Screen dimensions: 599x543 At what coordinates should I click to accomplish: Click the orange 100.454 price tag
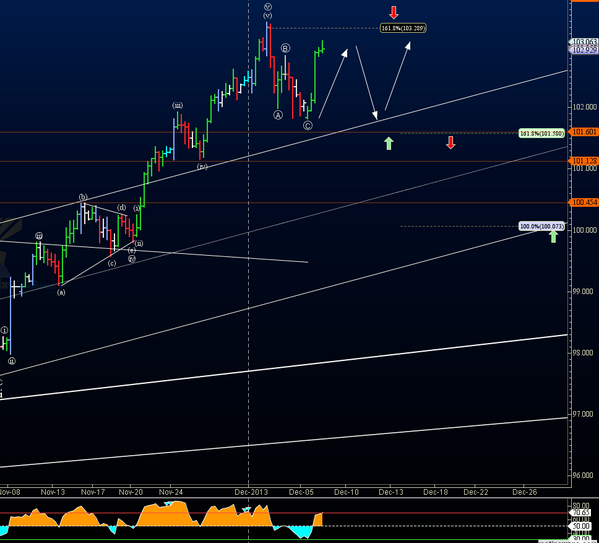[x=584, y=202]
